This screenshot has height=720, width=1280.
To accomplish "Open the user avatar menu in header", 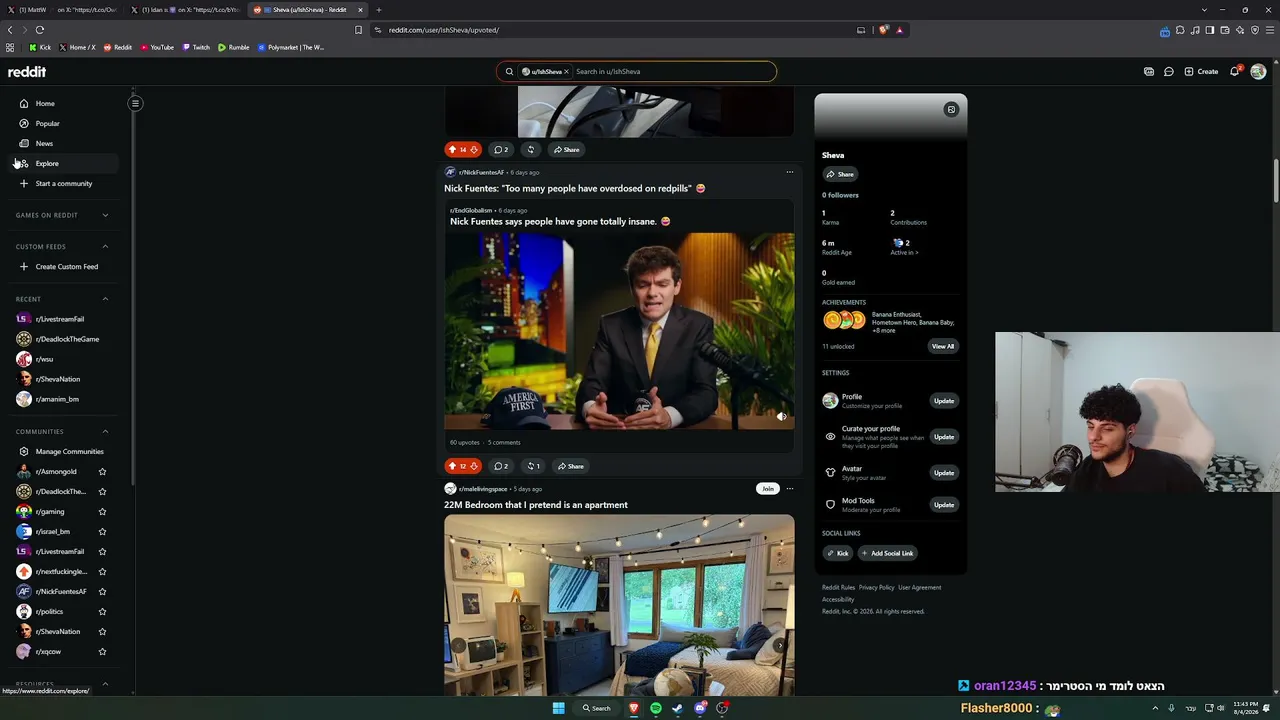I will click(x=1258, y=72).
